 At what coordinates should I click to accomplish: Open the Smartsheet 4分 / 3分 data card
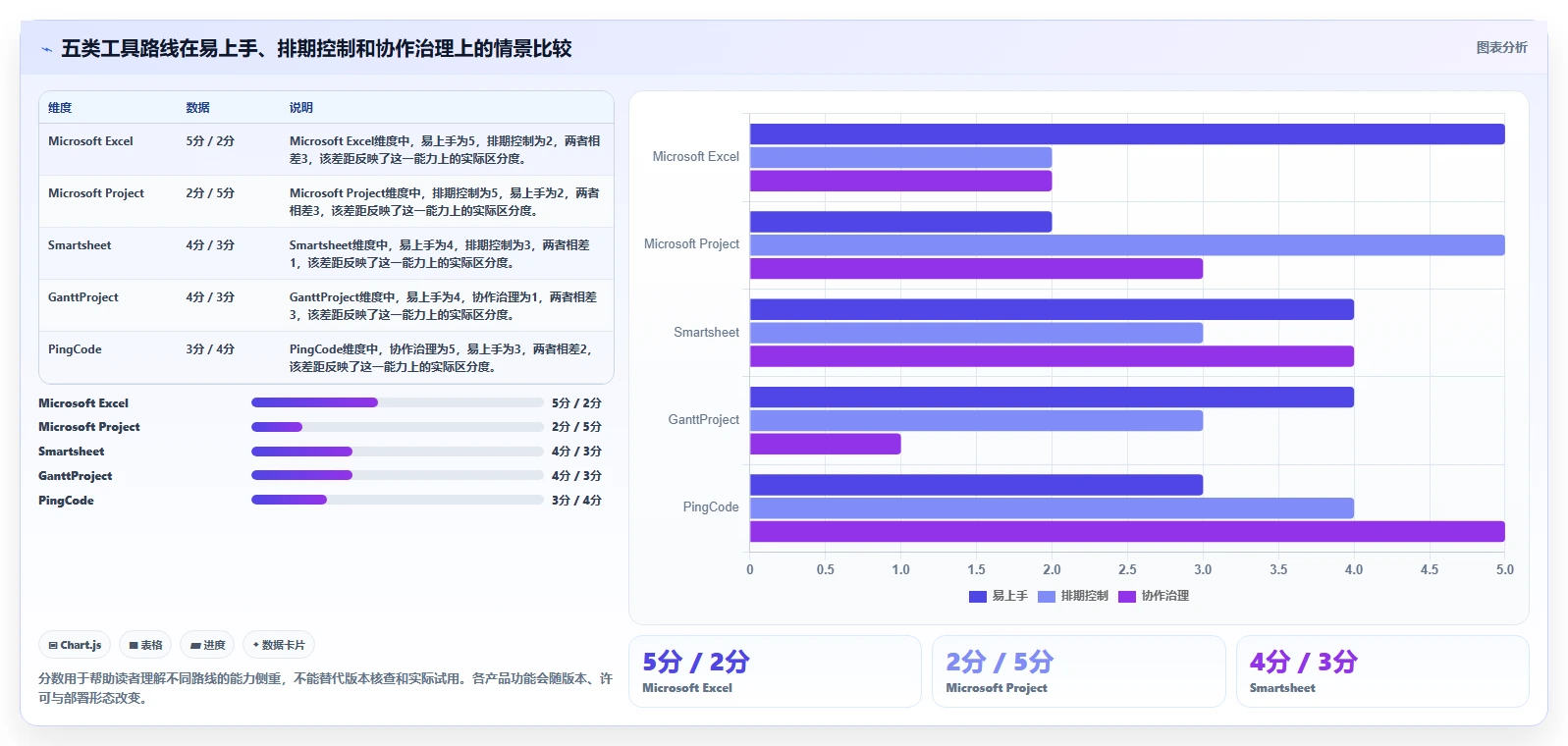[1382, 671]
